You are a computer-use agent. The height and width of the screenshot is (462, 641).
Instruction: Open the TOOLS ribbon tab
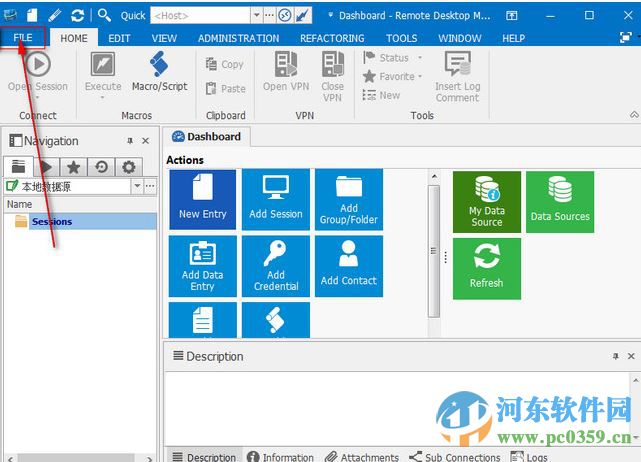(401, 38)
